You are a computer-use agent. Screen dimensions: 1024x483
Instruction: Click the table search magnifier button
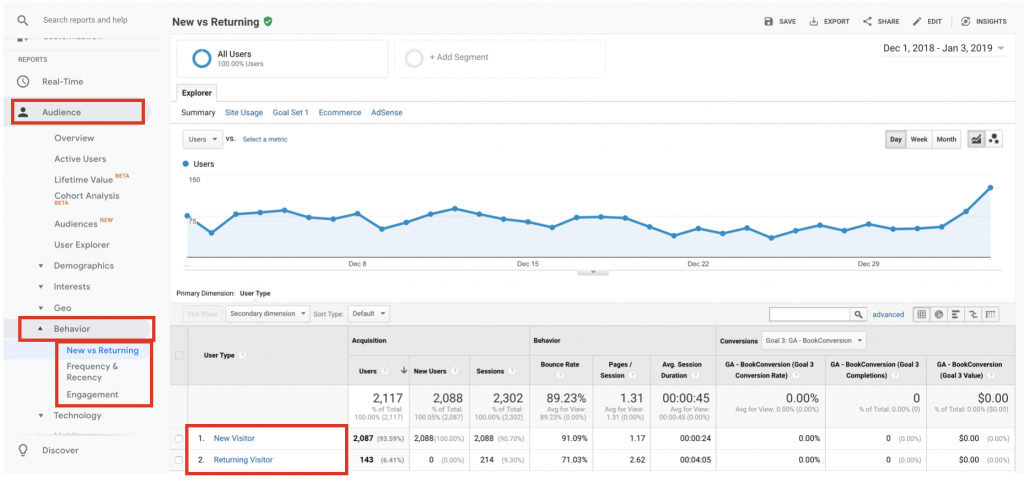coord(858,314)
